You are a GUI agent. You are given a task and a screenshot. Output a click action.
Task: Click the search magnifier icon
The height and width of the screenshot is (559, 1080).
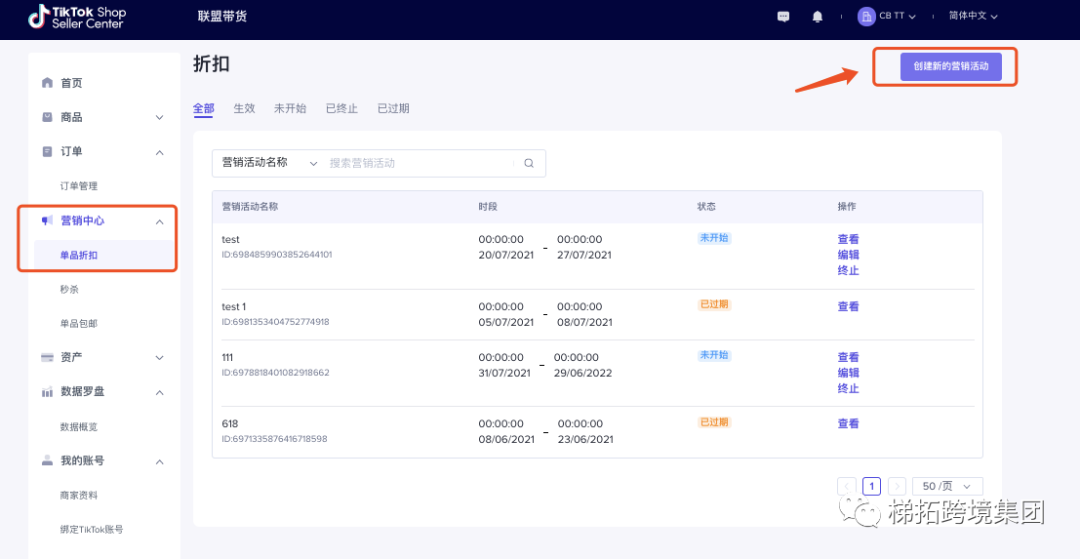tap(529, 163)
